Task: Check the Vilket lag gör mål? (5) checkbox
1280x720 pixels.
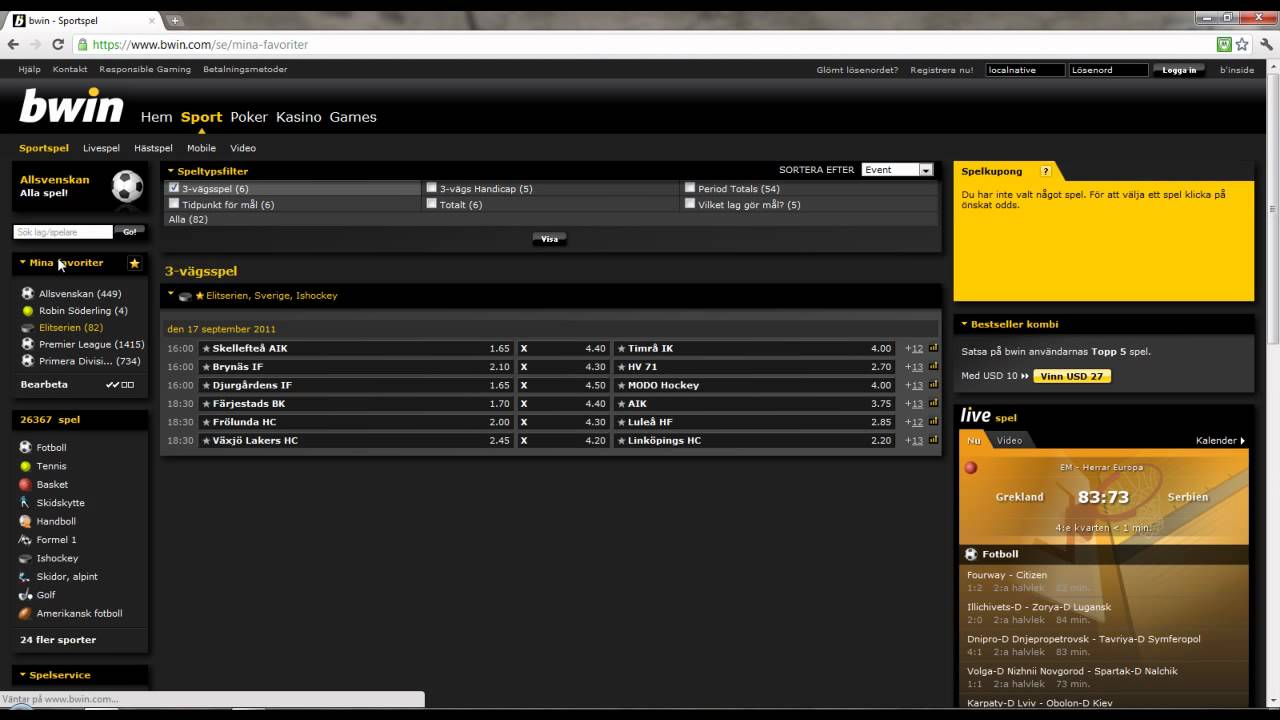Action: click(690, 204)
